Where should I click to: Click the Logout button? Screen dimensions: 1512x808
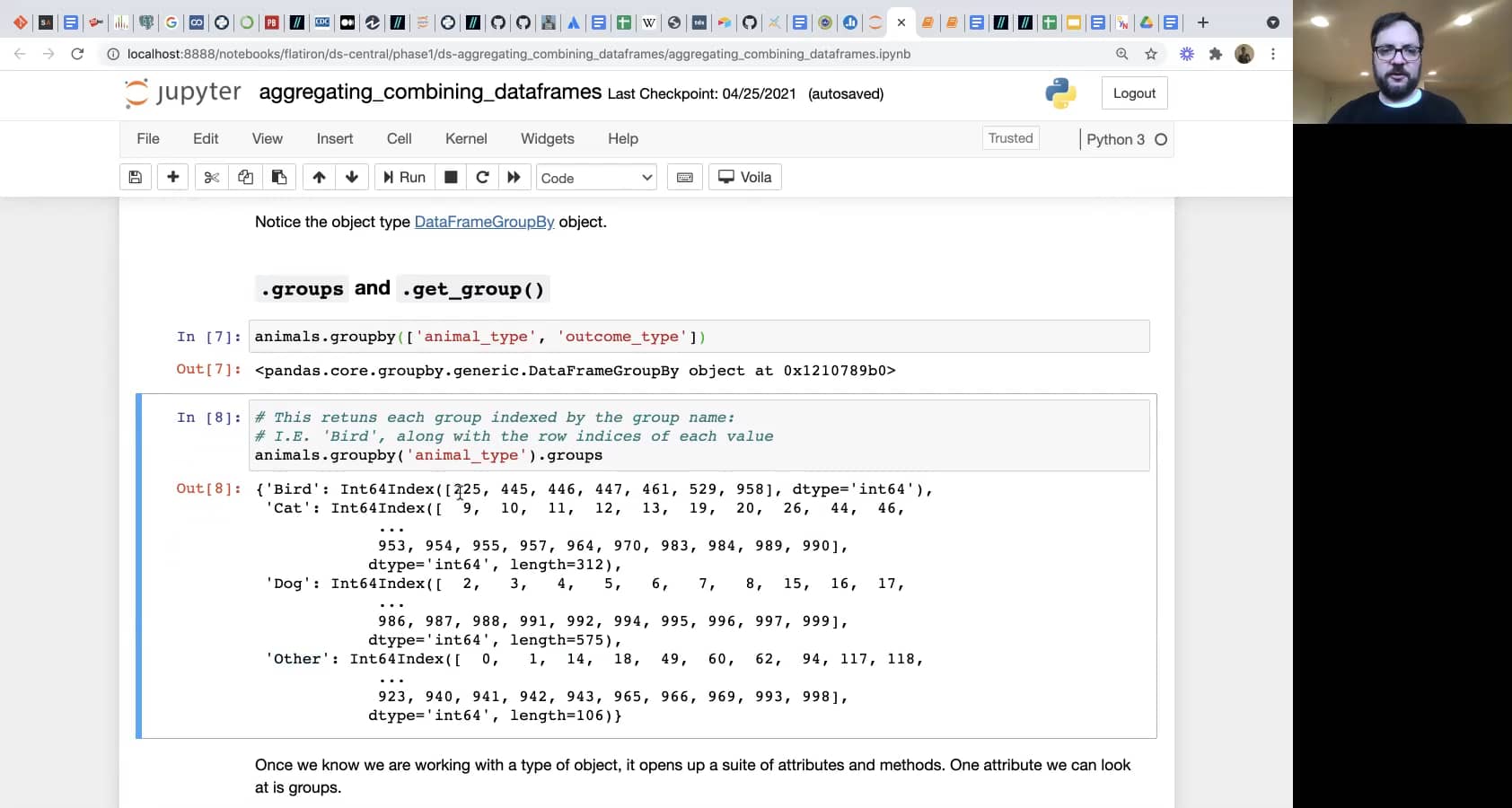click(x=1134, y=93)
